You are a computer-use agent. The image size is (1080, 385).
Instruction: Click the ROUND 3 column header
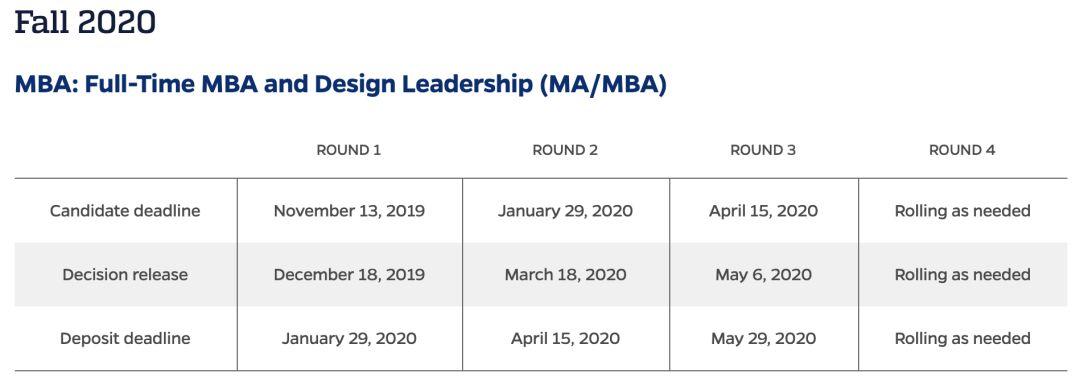coord(763,150)
